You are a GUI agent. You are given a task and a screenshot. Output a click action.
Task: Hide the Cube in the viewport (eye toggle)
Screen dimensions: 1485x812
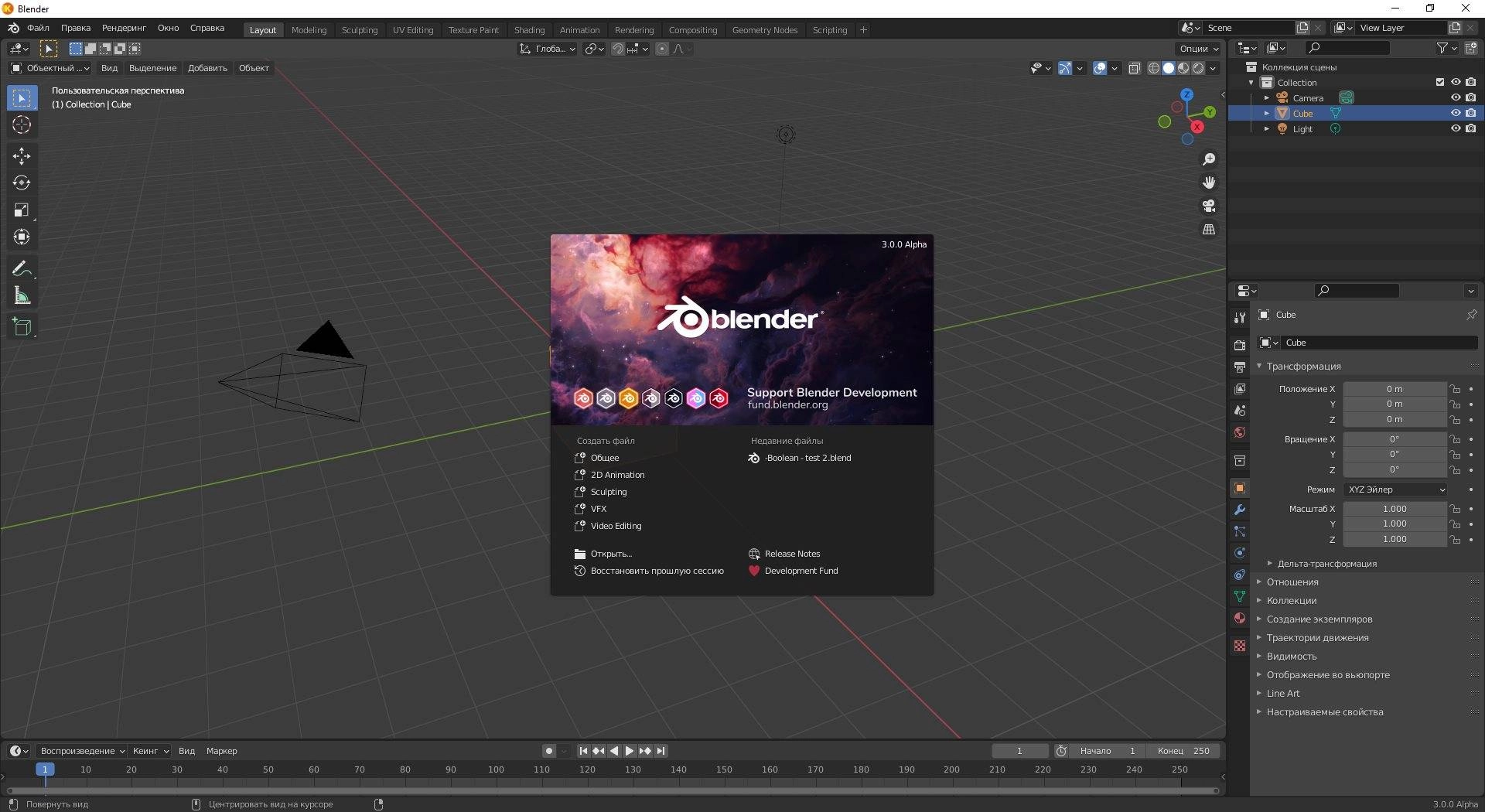tap(1456, 113)
